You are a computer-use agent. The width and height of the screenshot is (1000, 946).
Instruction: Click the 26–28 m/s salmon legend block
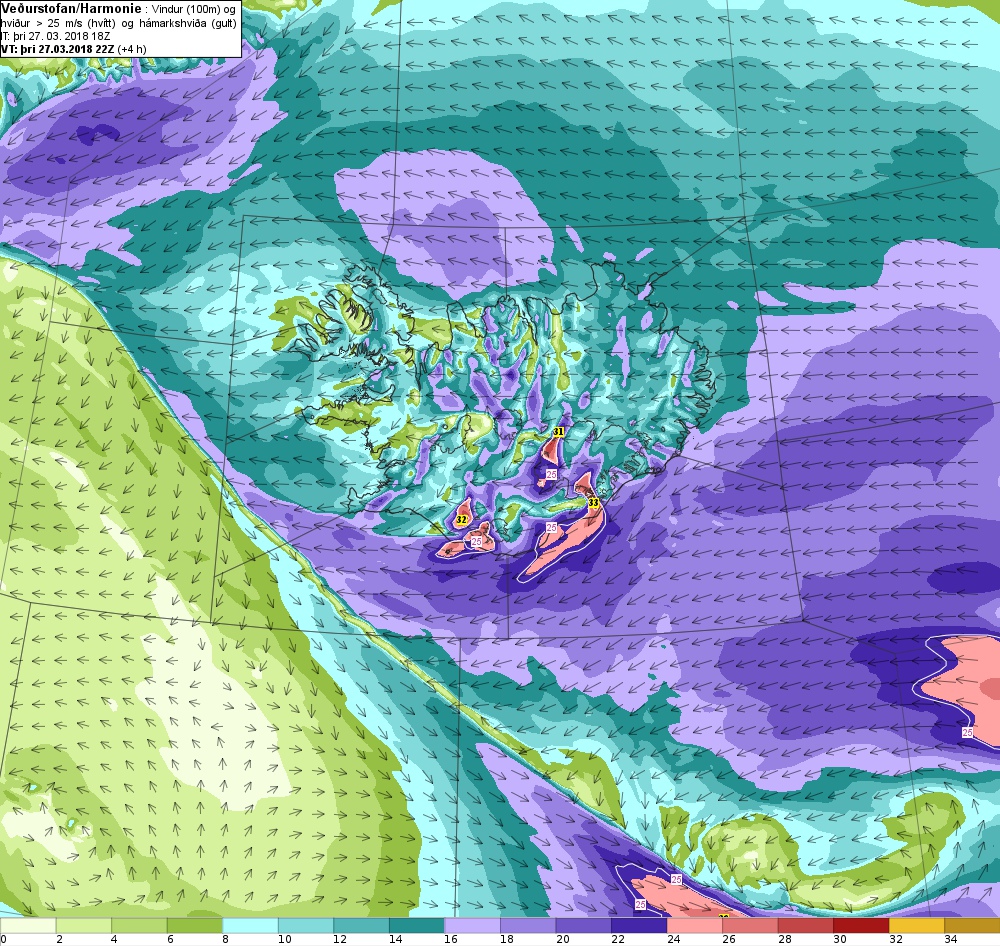[749, 925]
